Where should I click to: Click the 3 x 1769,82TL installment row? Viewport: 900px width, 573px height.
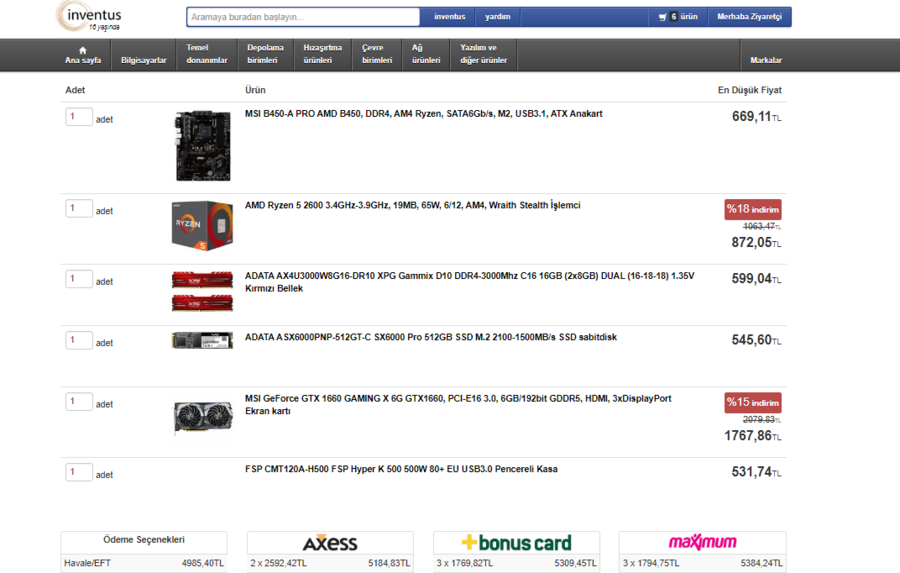tap(517, 563)
